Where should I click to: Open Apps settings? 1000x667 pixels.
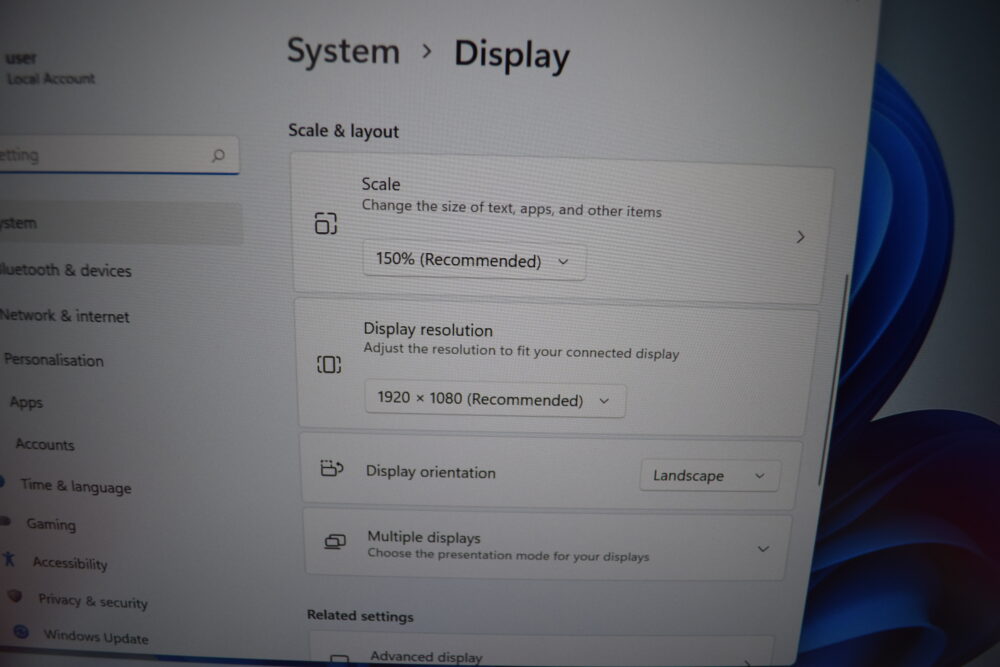click(x=26, y=402)
